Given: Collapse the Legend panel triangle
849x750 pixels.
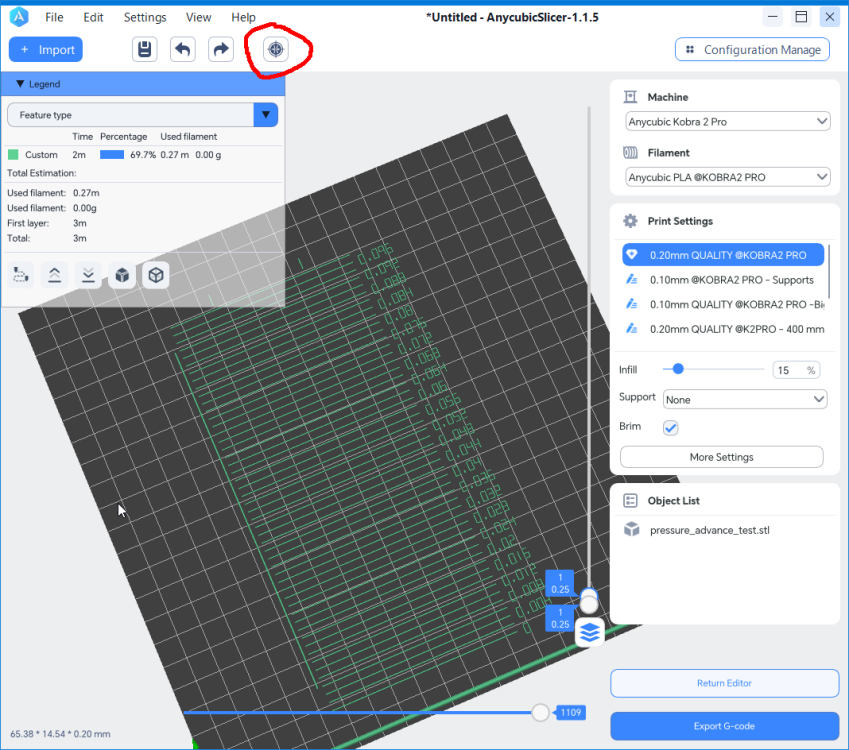Looking at the screenshot, I should [x=20, y=84].
